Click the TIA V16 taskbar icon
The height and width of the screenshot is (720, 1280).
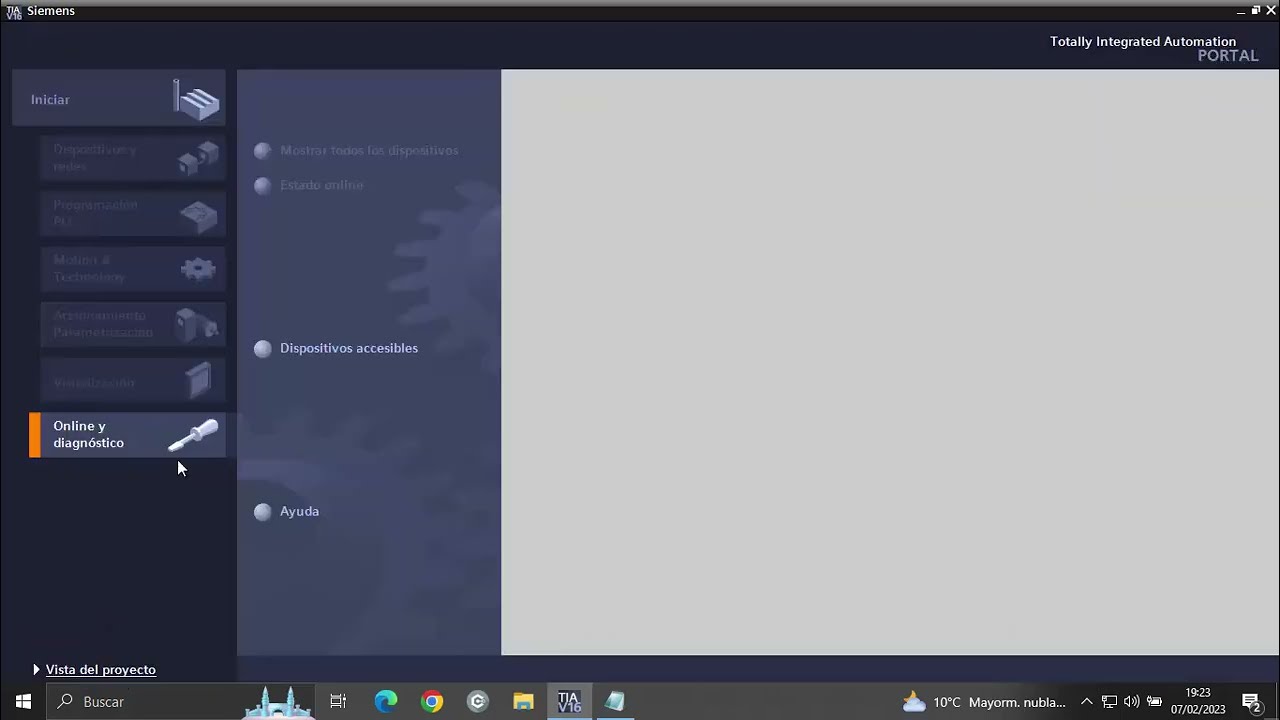coord(569,701)
